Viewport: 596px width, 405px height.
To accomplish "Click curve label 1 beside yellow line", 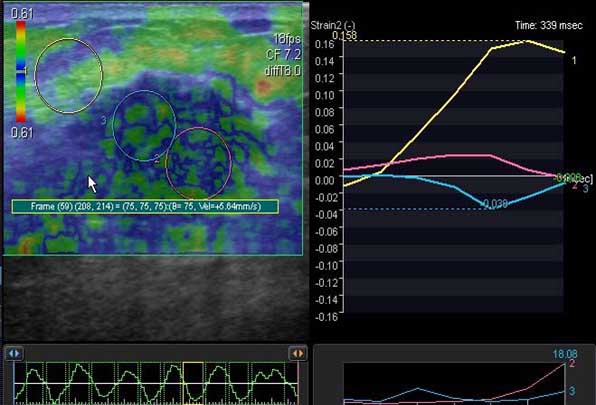I will (x=574, y=60).
